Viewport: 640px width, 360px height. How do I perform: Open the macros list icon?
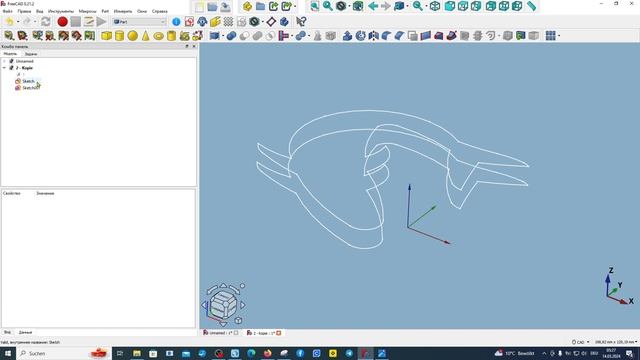(89, 22)
